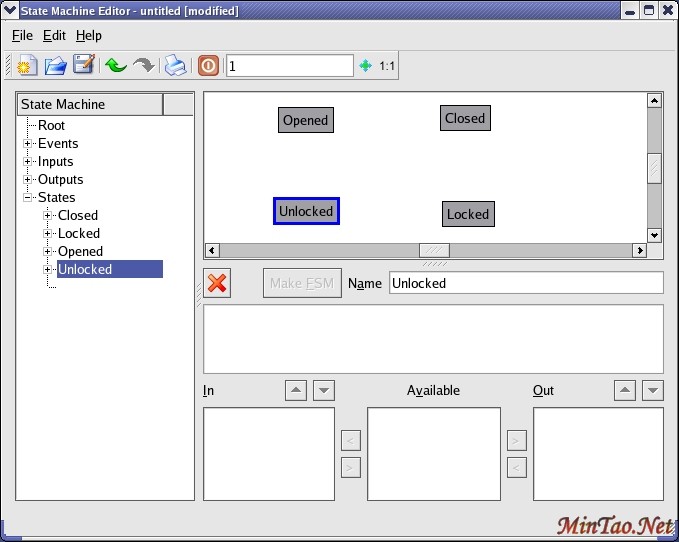The image size is (679, 542).
Task: Click the red power-symbol toolbar icon
Action: point(208,66)
